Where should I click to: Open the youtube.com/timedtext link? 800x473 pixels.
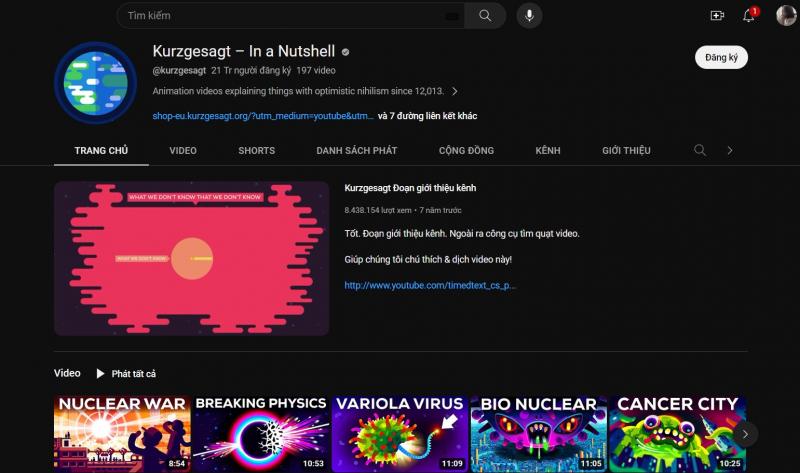[x=430, y=285]
